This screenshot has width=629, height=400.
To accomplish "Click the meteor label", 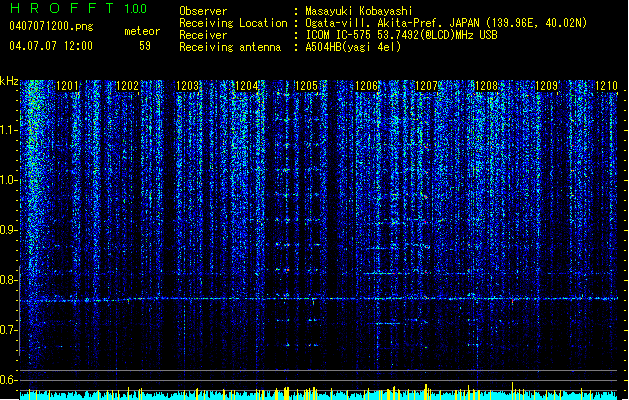I will tap(142, 31).
